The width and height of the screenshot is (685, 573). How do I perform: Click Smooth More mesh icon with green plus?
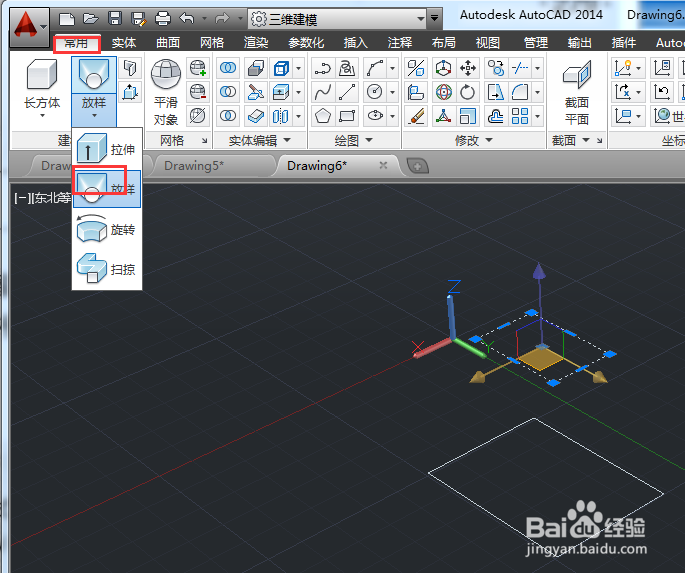(197, 68)
